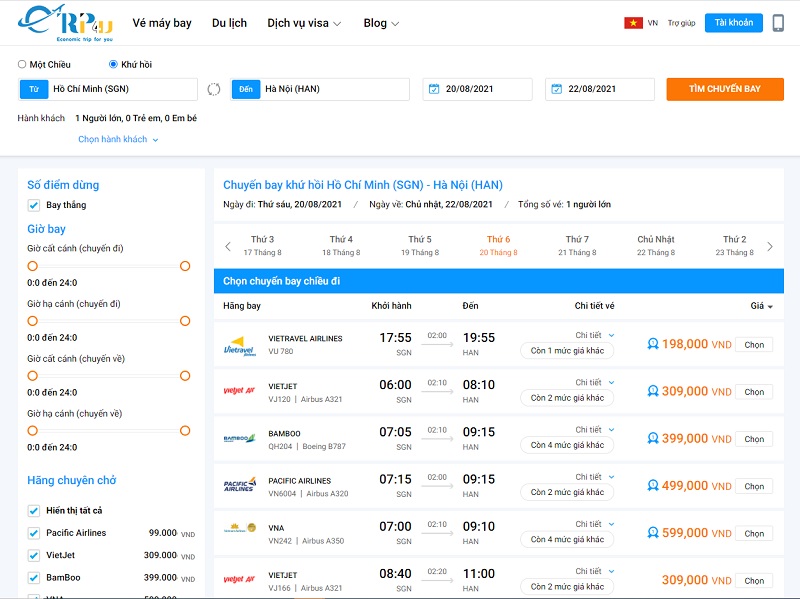Go to previous dates with left arrow
This screenshot has height=599, width=800.
tap(228, 246)
